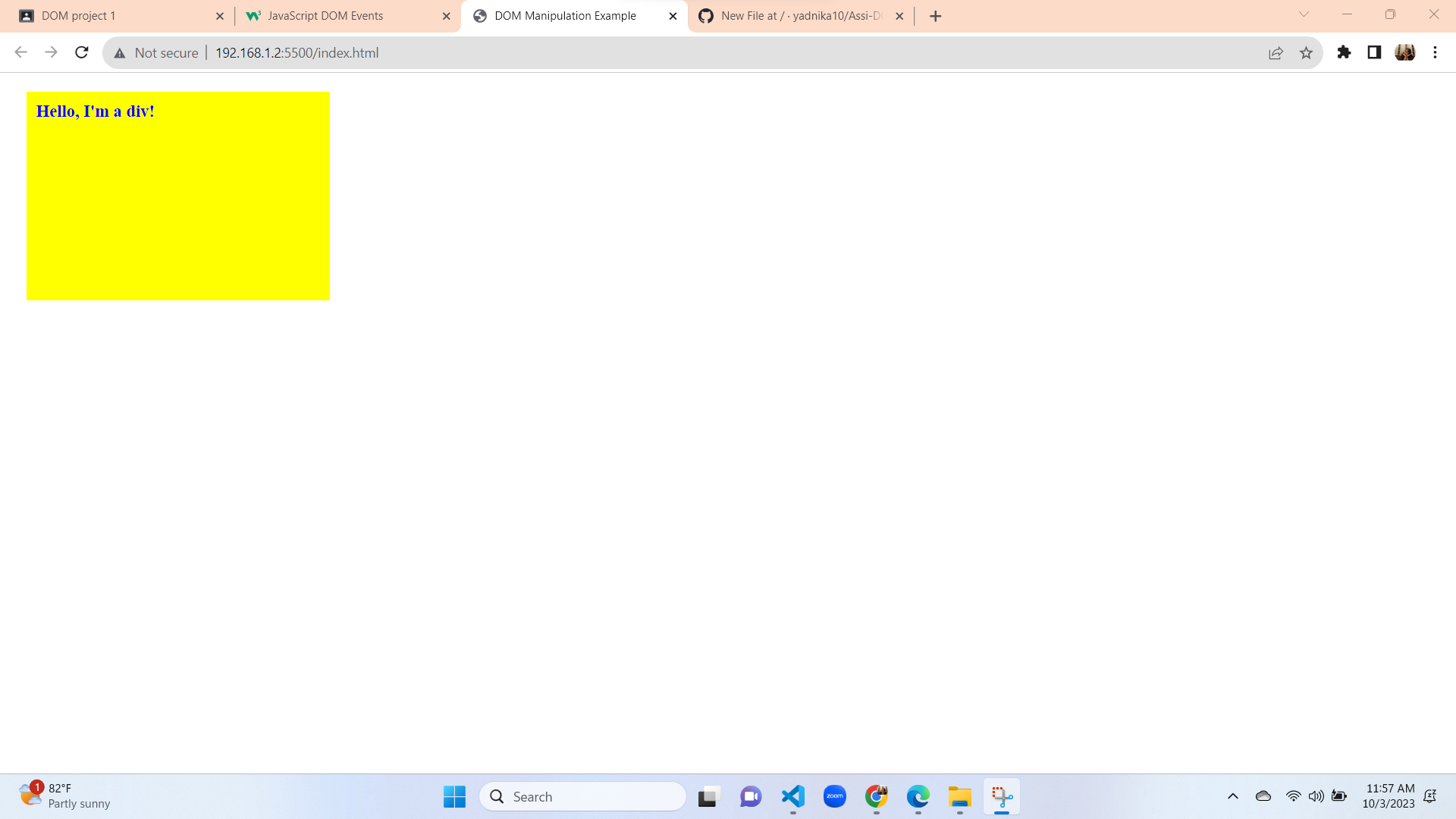Click the yellow Hello div box
The width and height of the screenshot is (1456, 819).
click(178, 196)
